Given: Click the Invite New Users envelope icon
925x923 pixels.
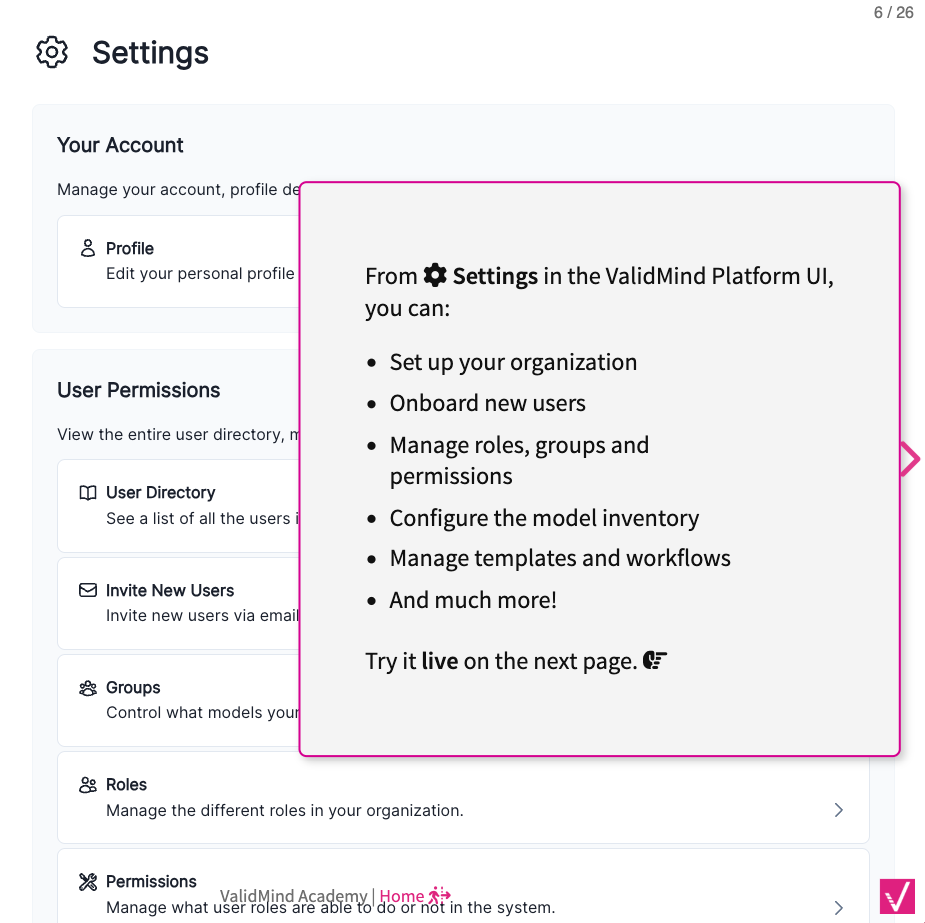Looking at the screenshot, I should 88,590.
